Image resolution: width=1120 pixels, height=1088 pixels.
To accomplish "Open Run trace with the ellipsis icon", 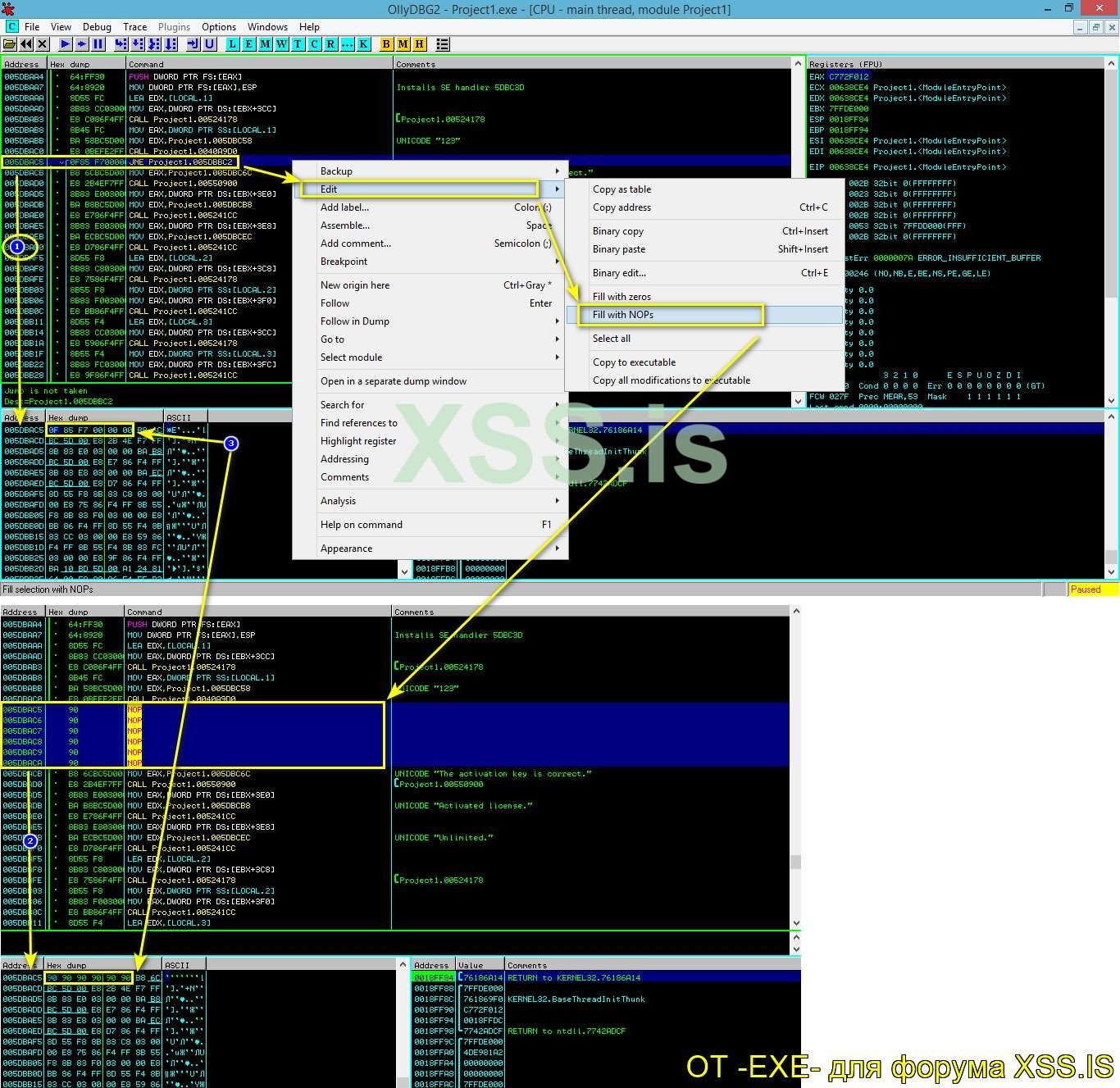I will [x=348, y=44].
